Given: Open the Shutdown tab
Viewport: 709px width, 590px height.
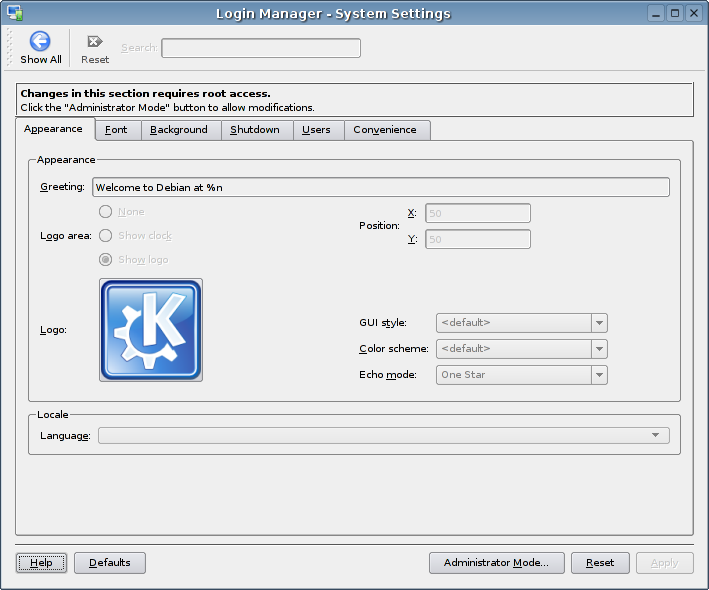Looking at the screenshot, I should pyautogui.click(x=255, y=130).
